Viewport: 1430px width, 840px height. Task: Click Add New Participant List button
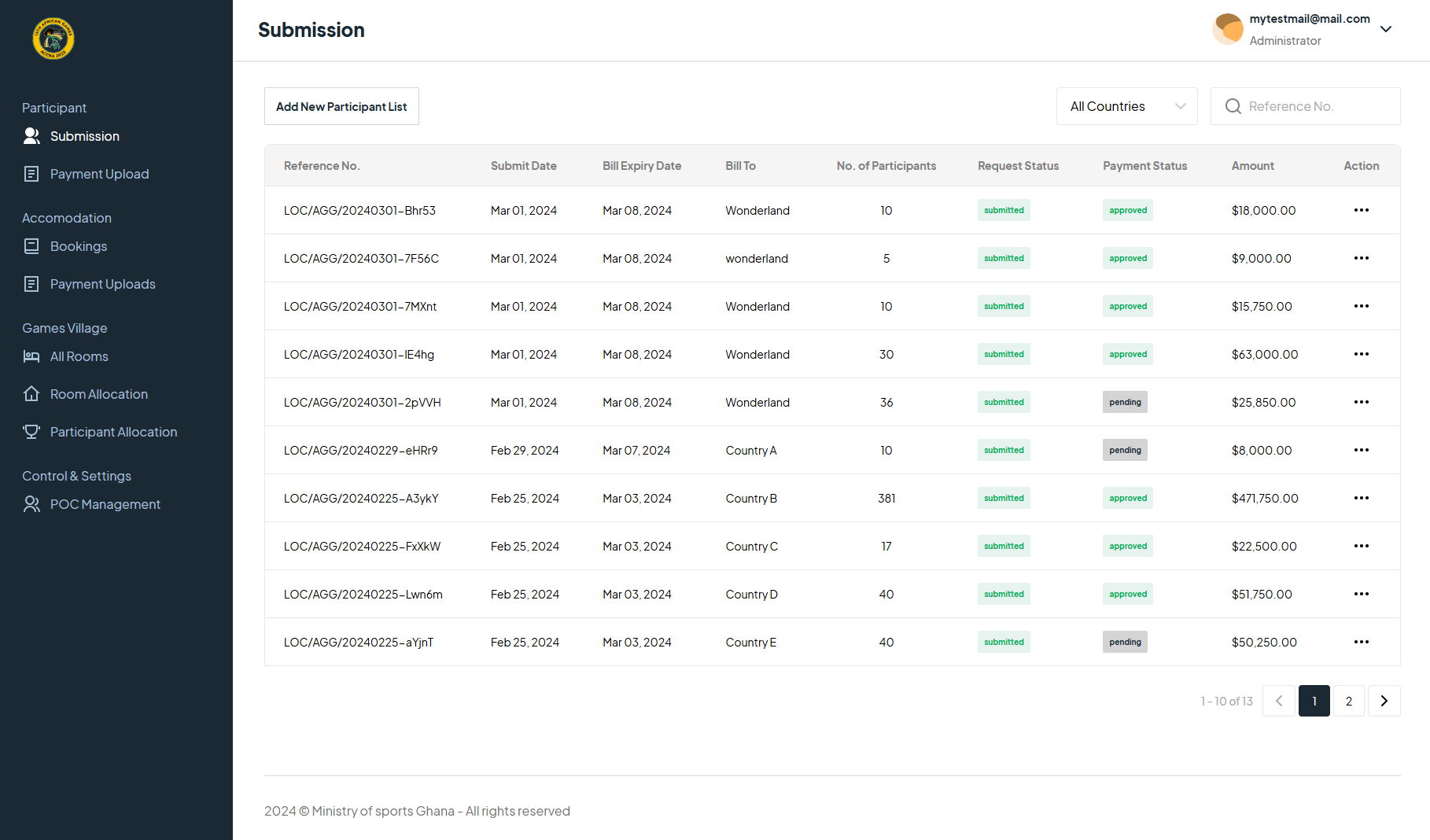(341, 106)
